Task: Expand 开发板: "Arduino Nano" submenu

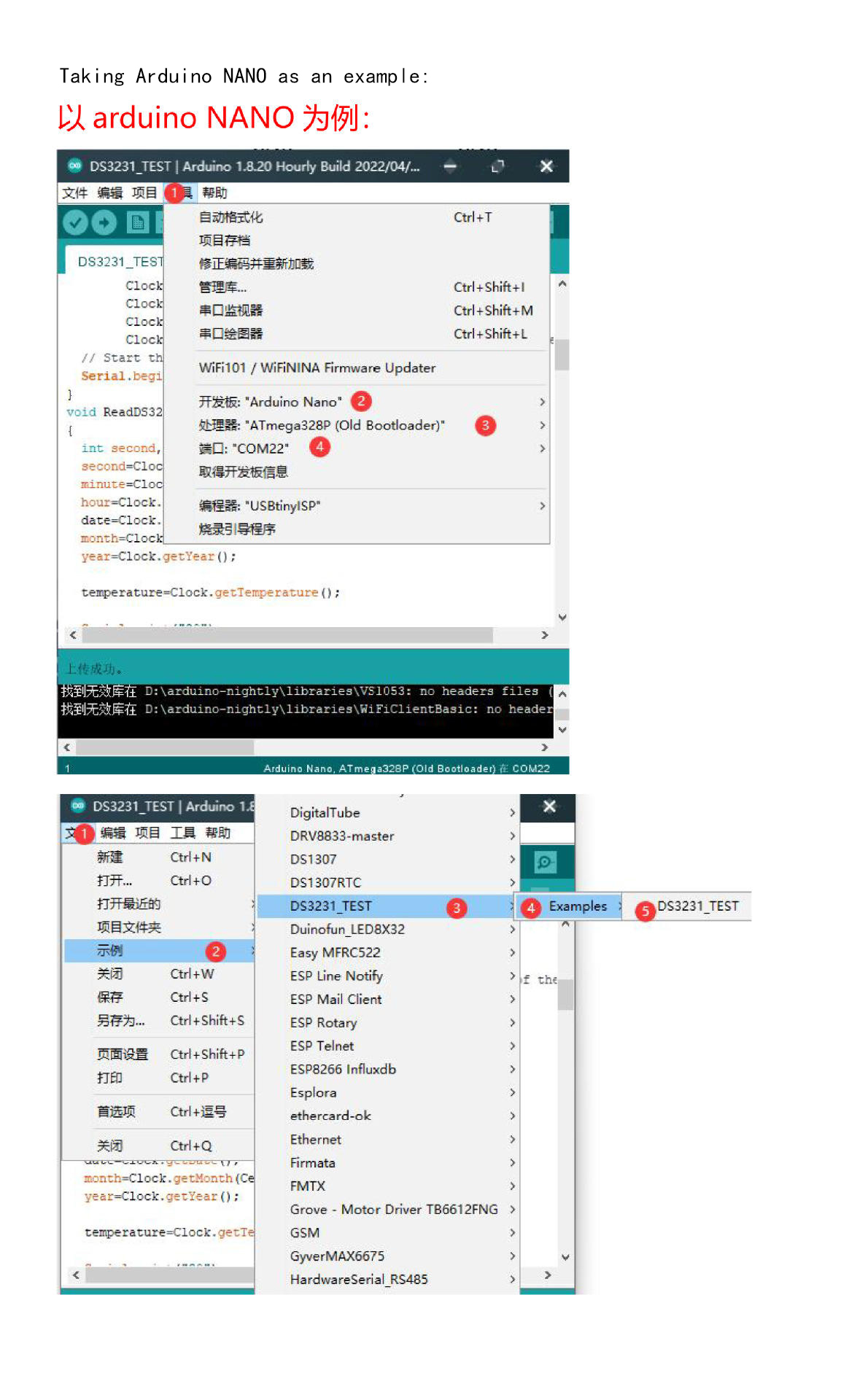Action: tap(357, 402)
